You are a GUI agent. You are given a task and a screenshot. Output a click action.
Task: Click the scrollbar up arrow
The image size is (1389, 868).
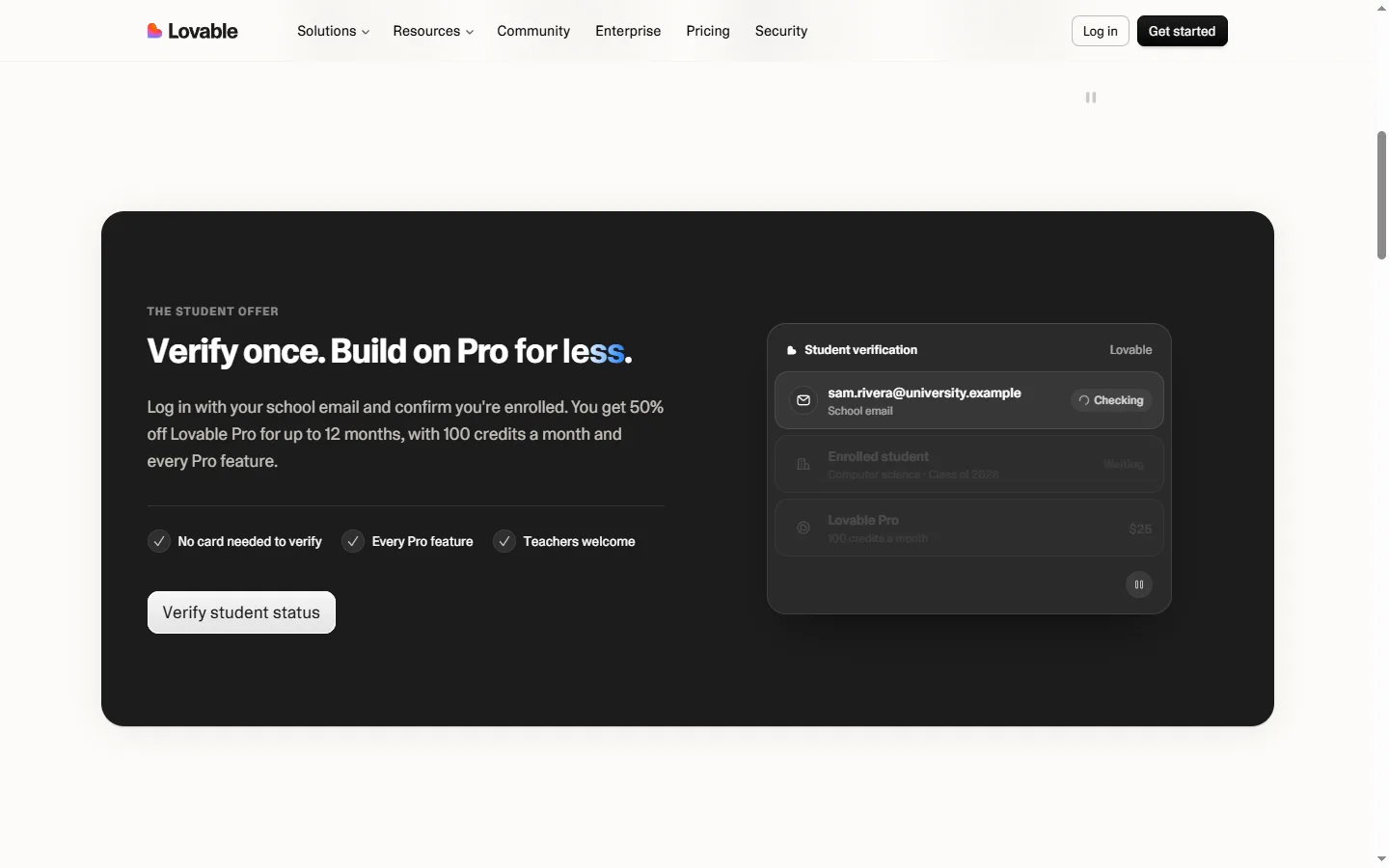[x=1381, y=8]
